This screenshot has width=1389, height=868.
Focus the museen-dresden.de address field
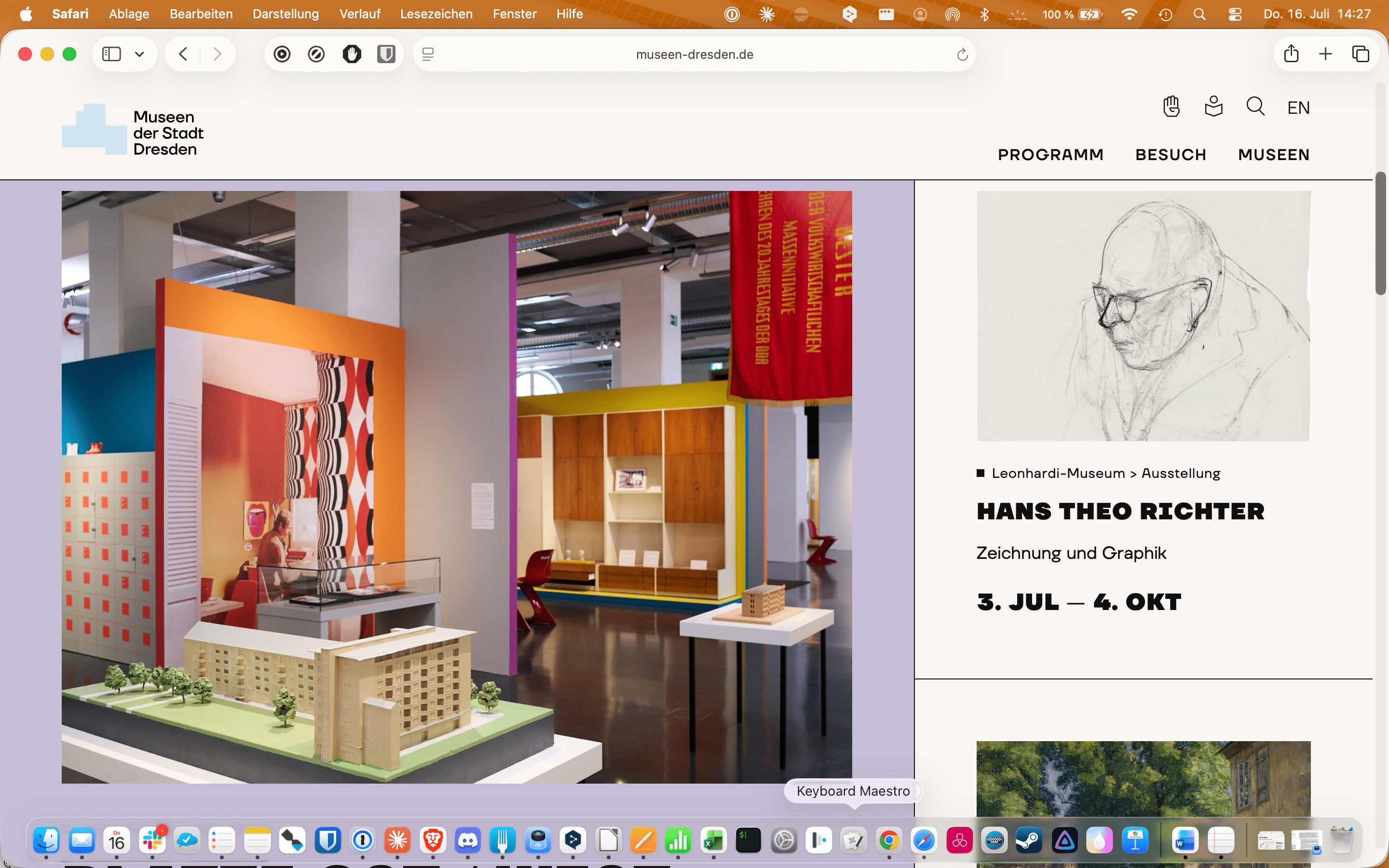[694, 54]
